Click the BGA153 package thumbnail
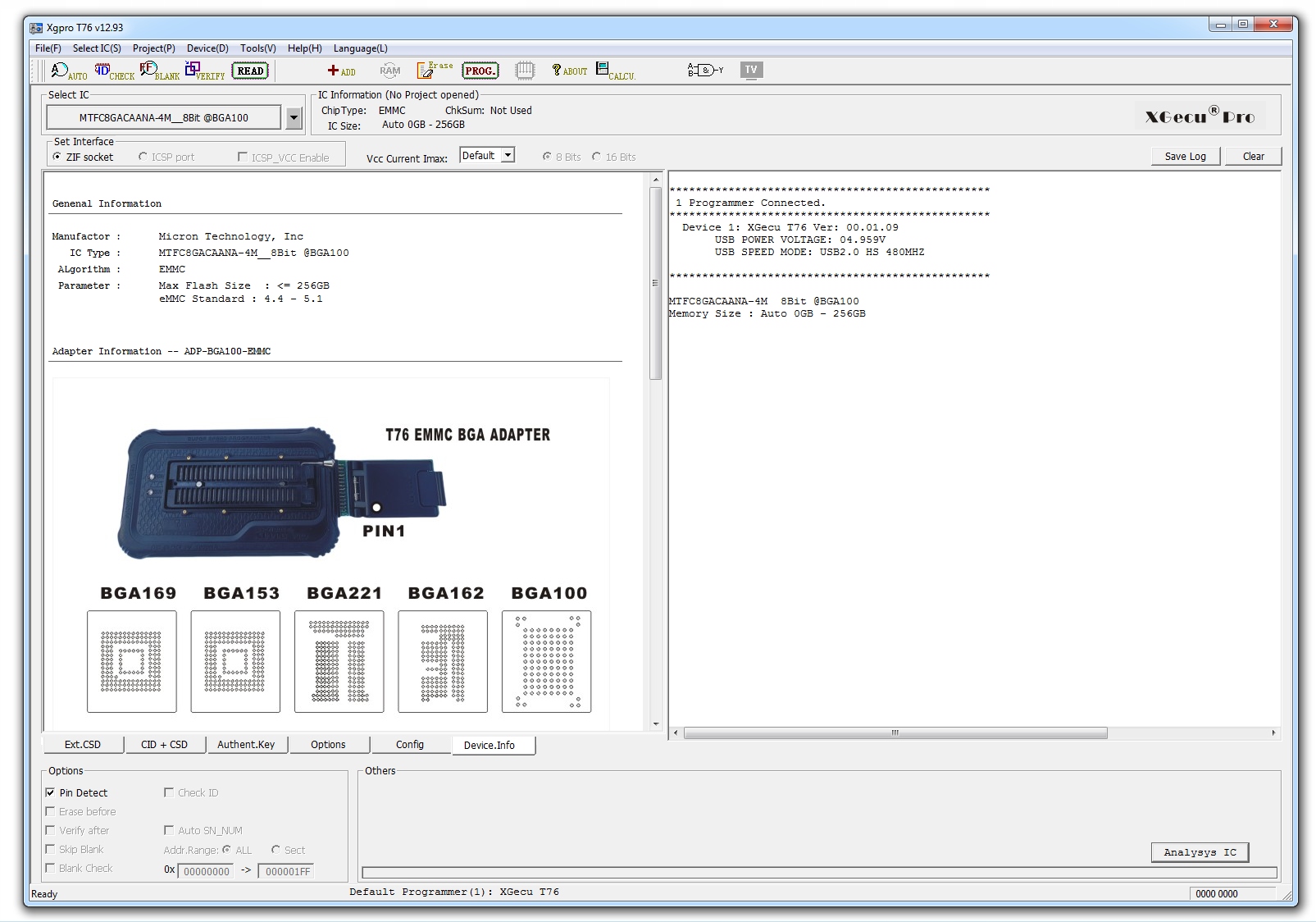This screenshot has height=922, width=1316. click(235, 661)
